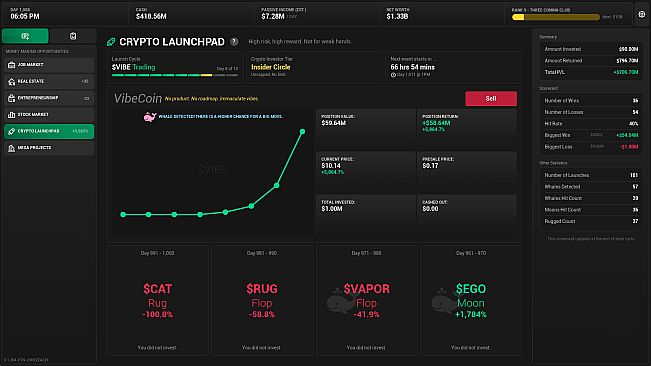Viewport: 651px width, 366px height.
Task: Open the $EGO Moon history card
Action: pos(471,300)
